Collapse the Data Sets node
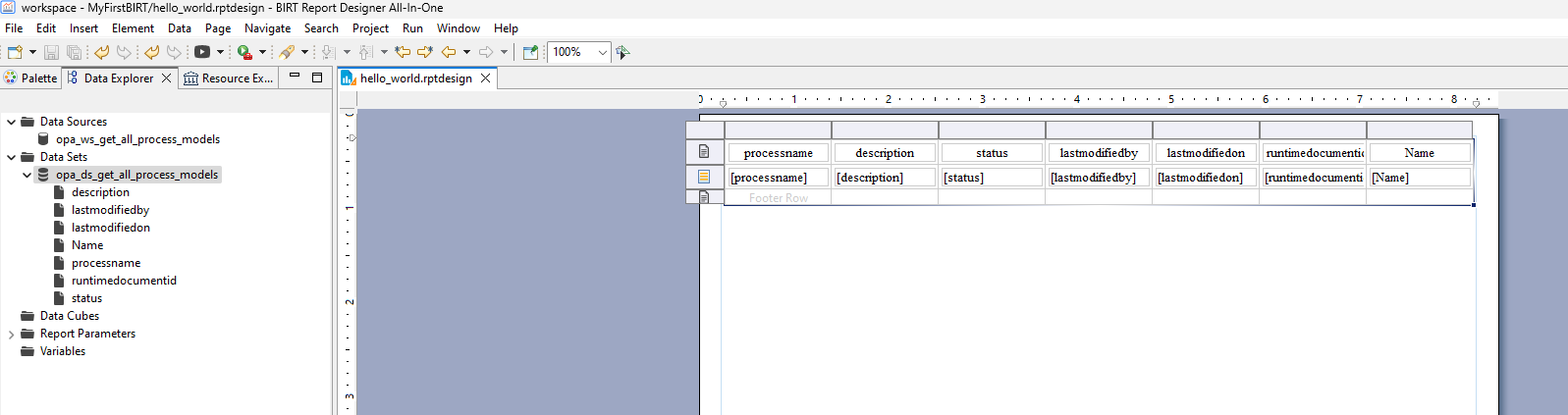 click(x=11, y=157)
